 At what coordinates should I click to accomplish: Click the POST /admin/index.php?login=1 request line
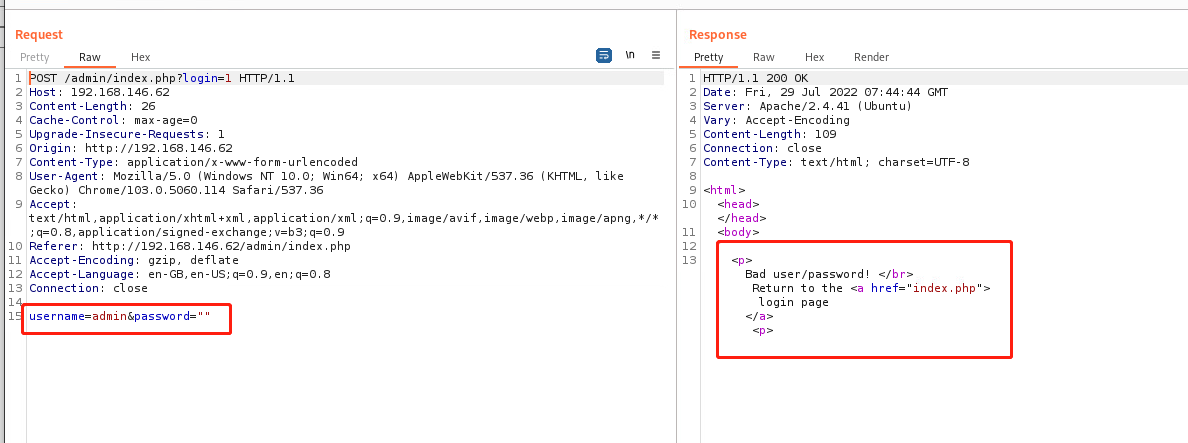pos(162,78)
